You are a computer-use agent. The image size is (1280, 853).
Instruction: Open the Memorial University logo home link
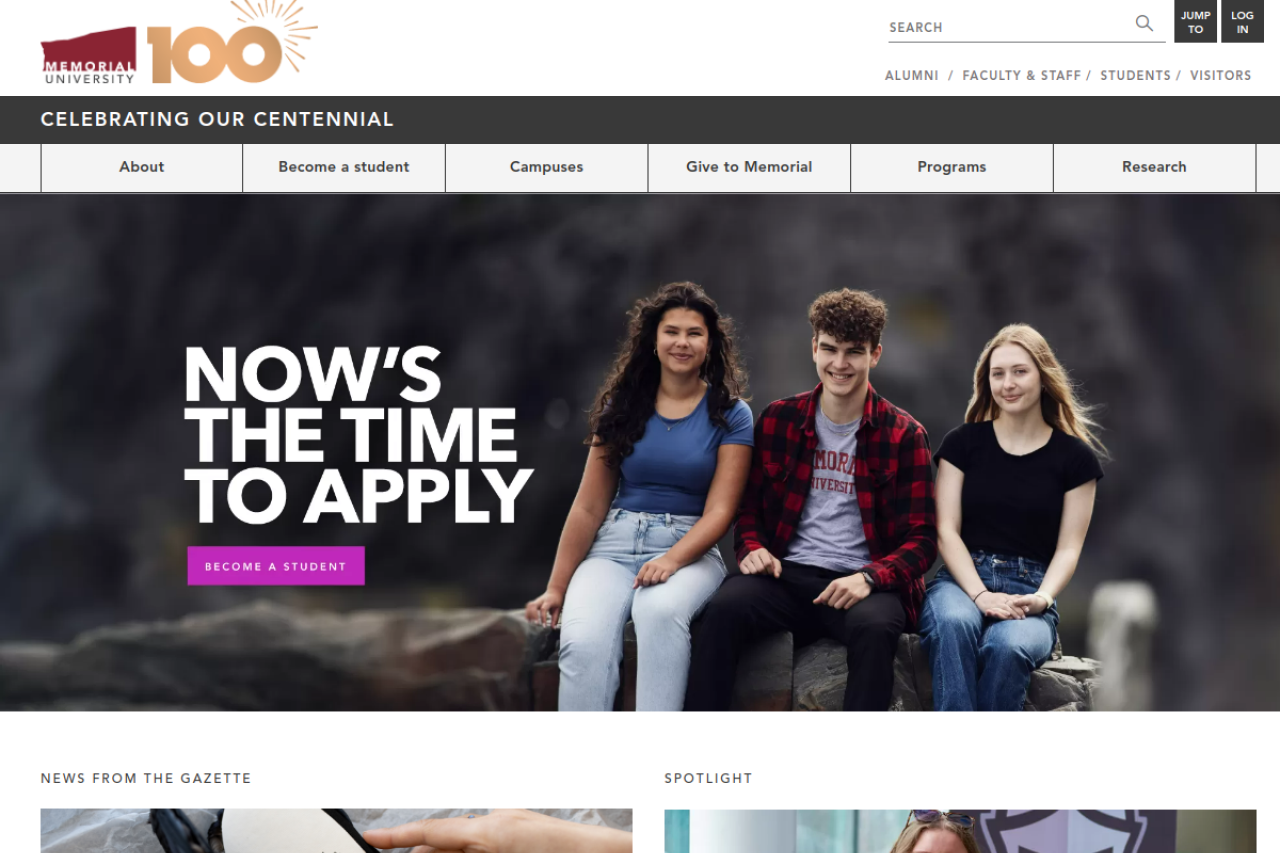tap(89, 57)
